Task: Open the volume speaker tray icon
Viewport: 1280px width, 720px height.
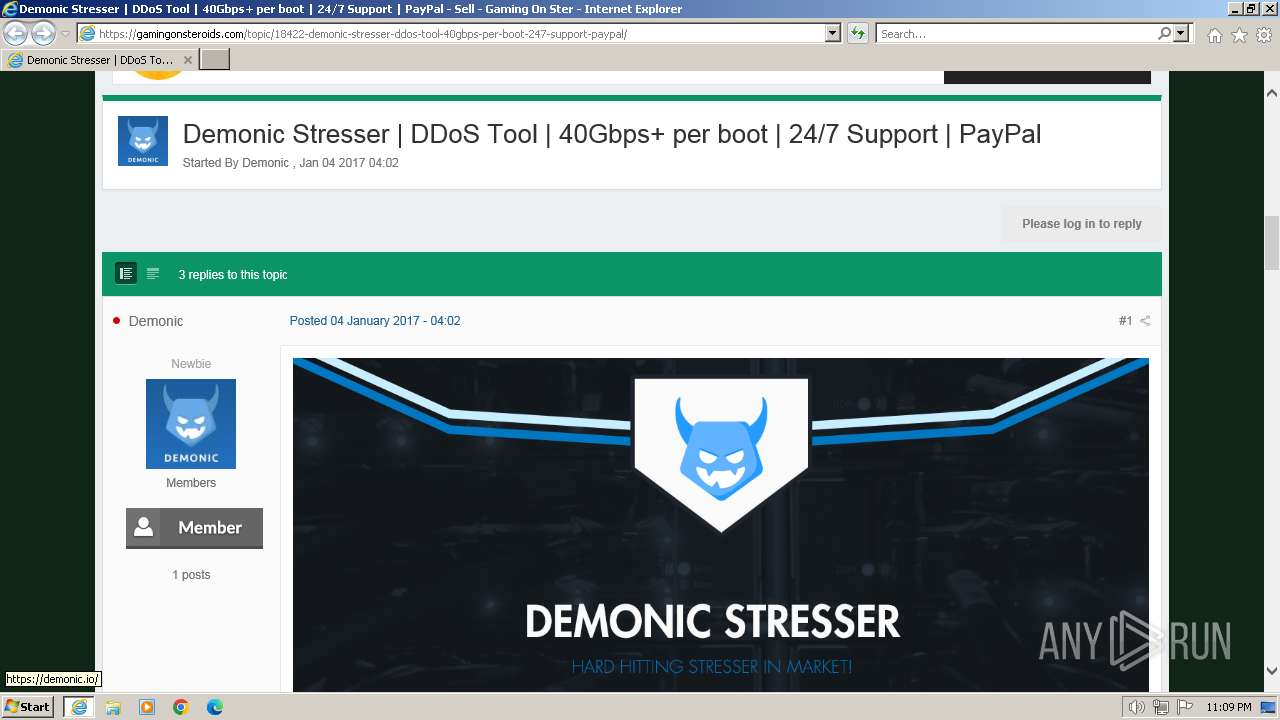Action: pyautogui.click(x=1137, y=707)
